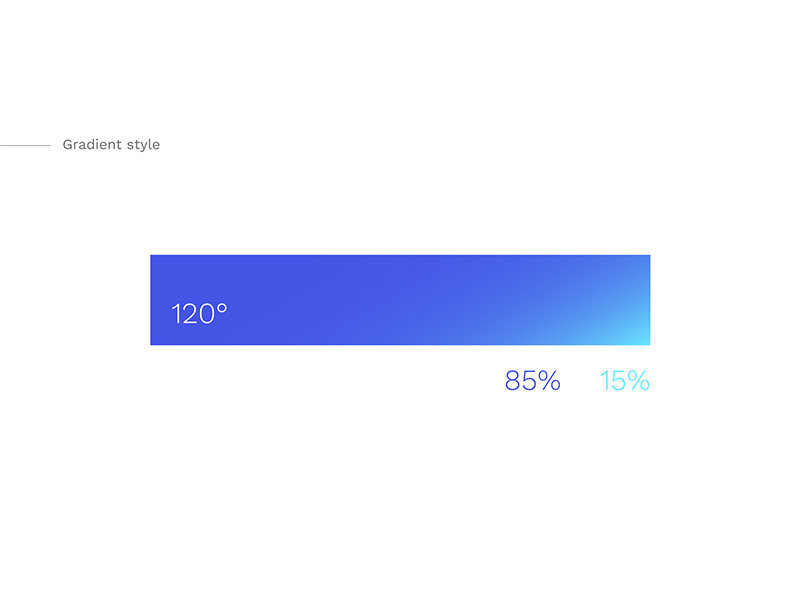Click the gradient bar above the 85% label
This screenshot has width=800, height=600.
click(x=533, y=300)
